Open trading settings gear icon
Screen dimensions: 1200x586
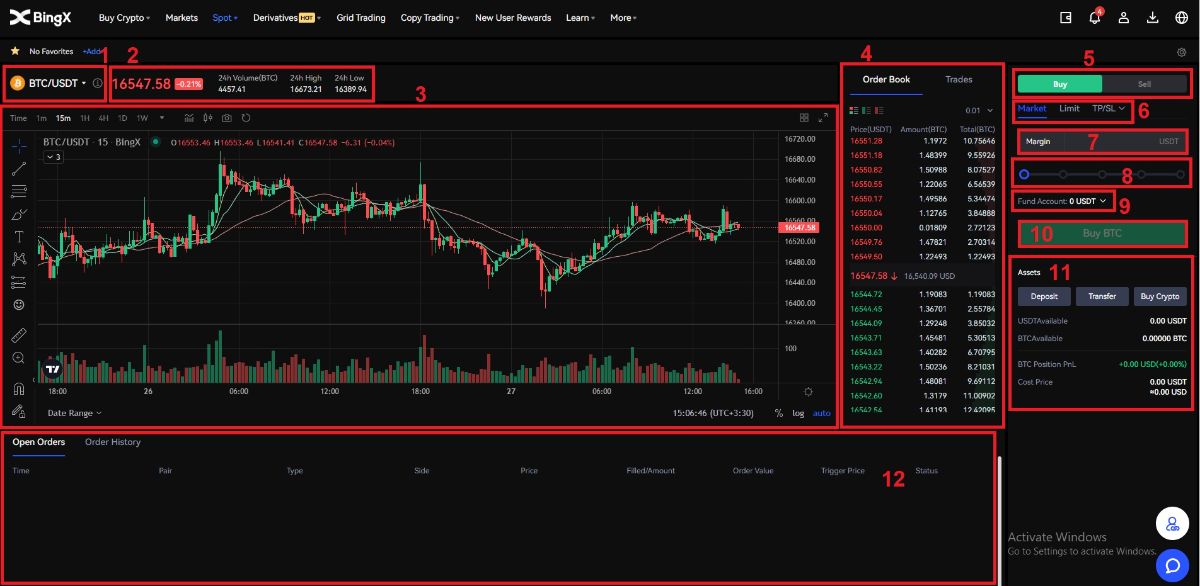click(1182, 51)
